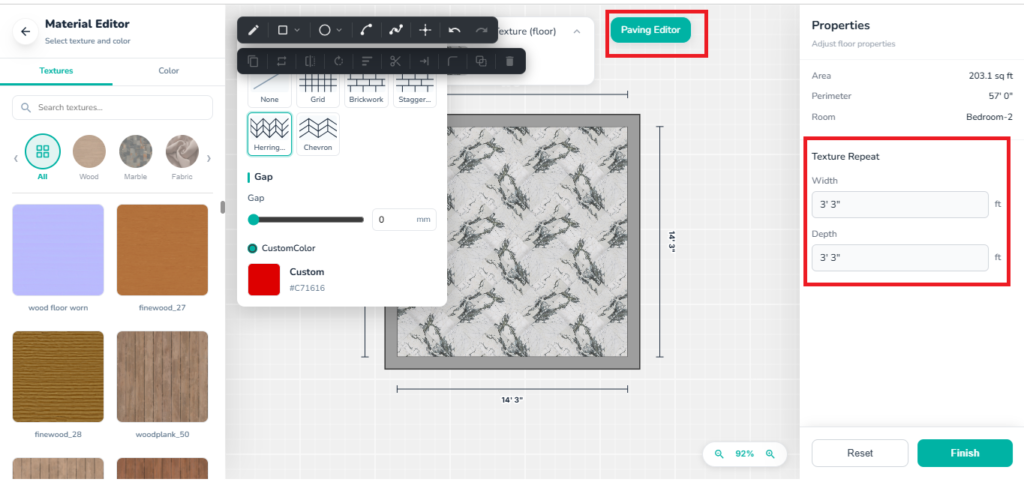This screenshot has width=1024, height=482.
Task: Click the repeat/swap arrows icon
Action: coord(281,61)
